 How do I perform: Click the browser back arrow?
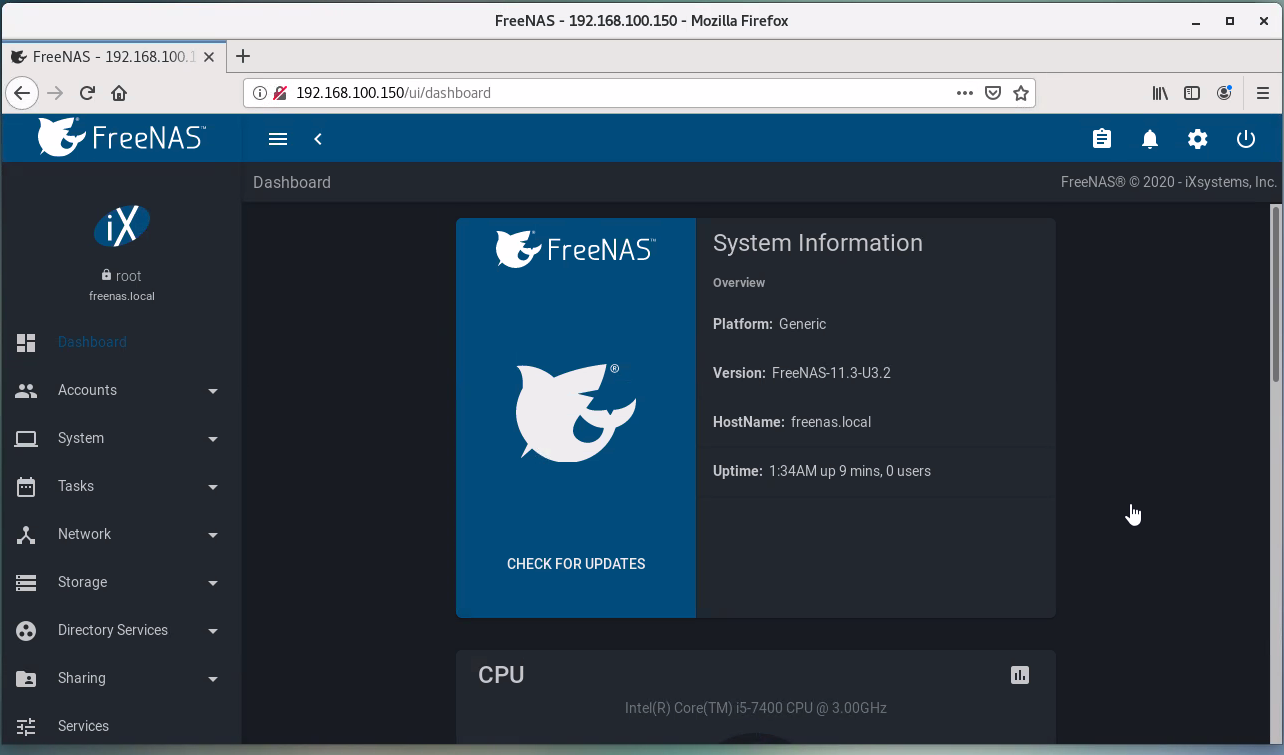[x=22, y=93]
